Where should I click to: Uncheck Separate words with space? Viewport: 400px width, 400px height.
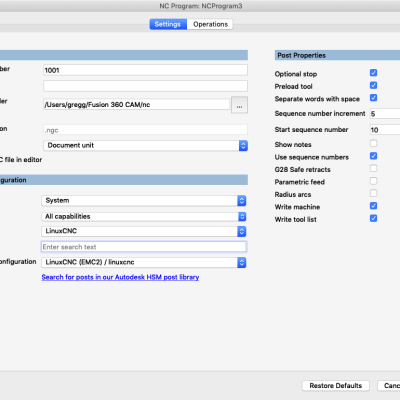pos(373,98)
